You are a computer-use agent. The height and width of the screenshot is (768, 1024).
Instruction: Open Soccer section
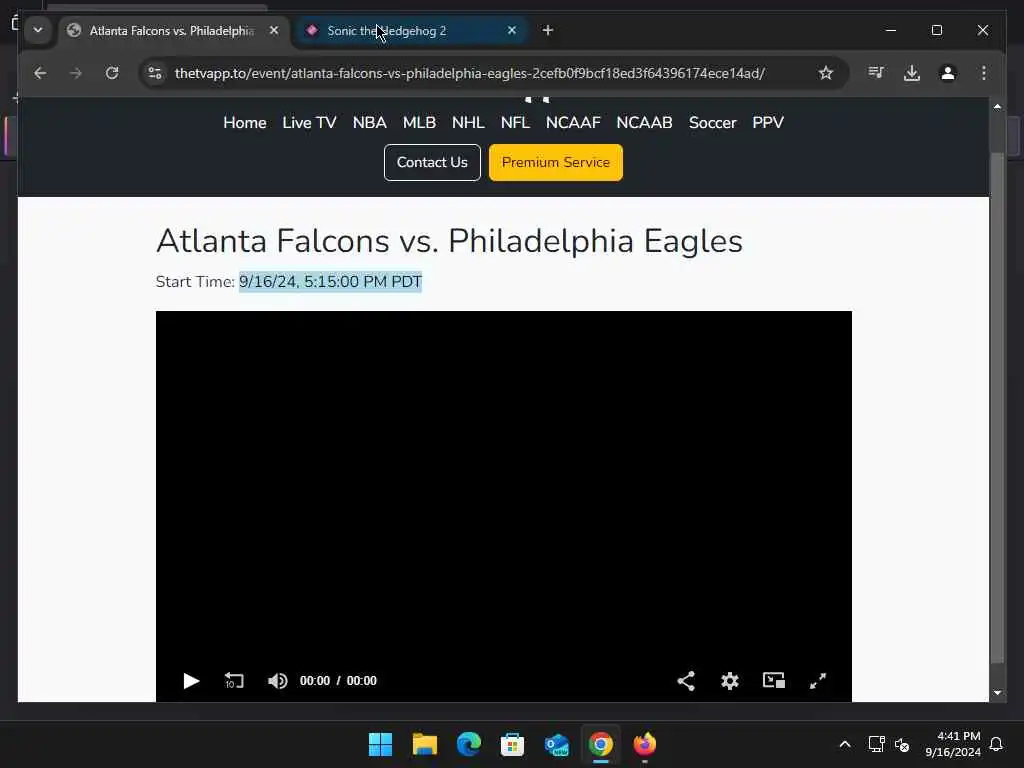pyautogui.click(x=712, y=123)
